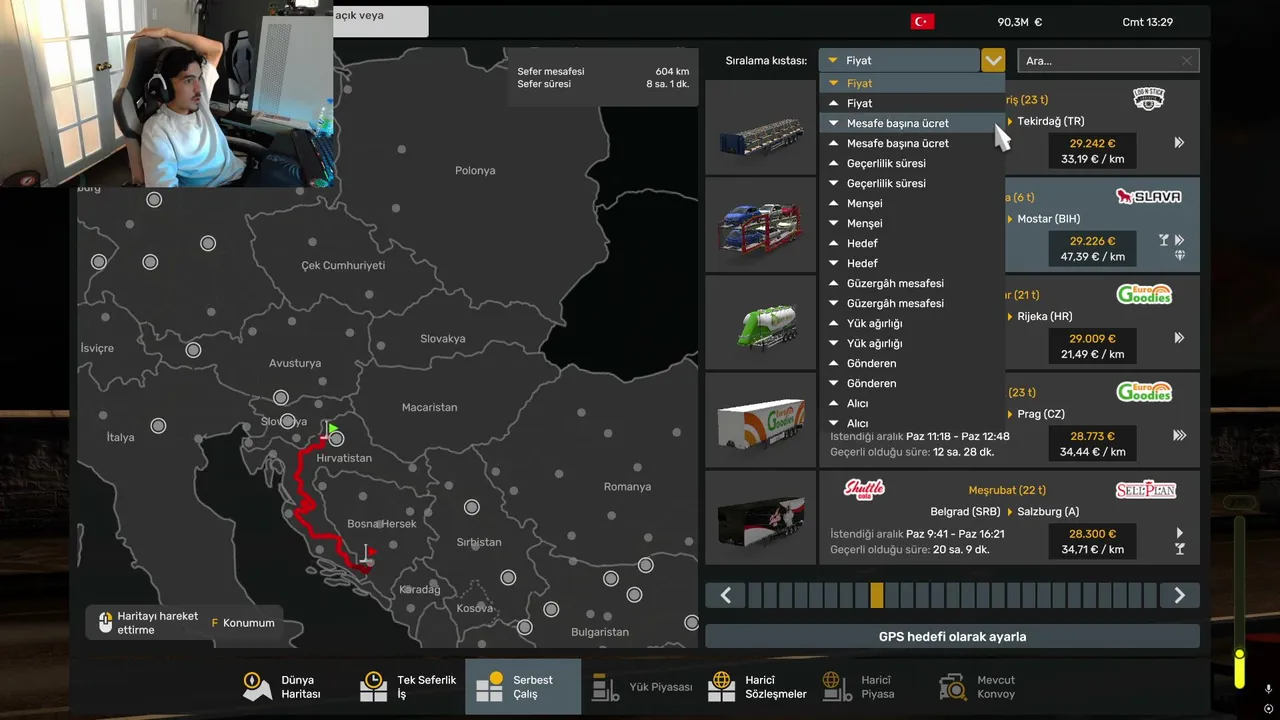Click the Konumum location button

(243, 623)
